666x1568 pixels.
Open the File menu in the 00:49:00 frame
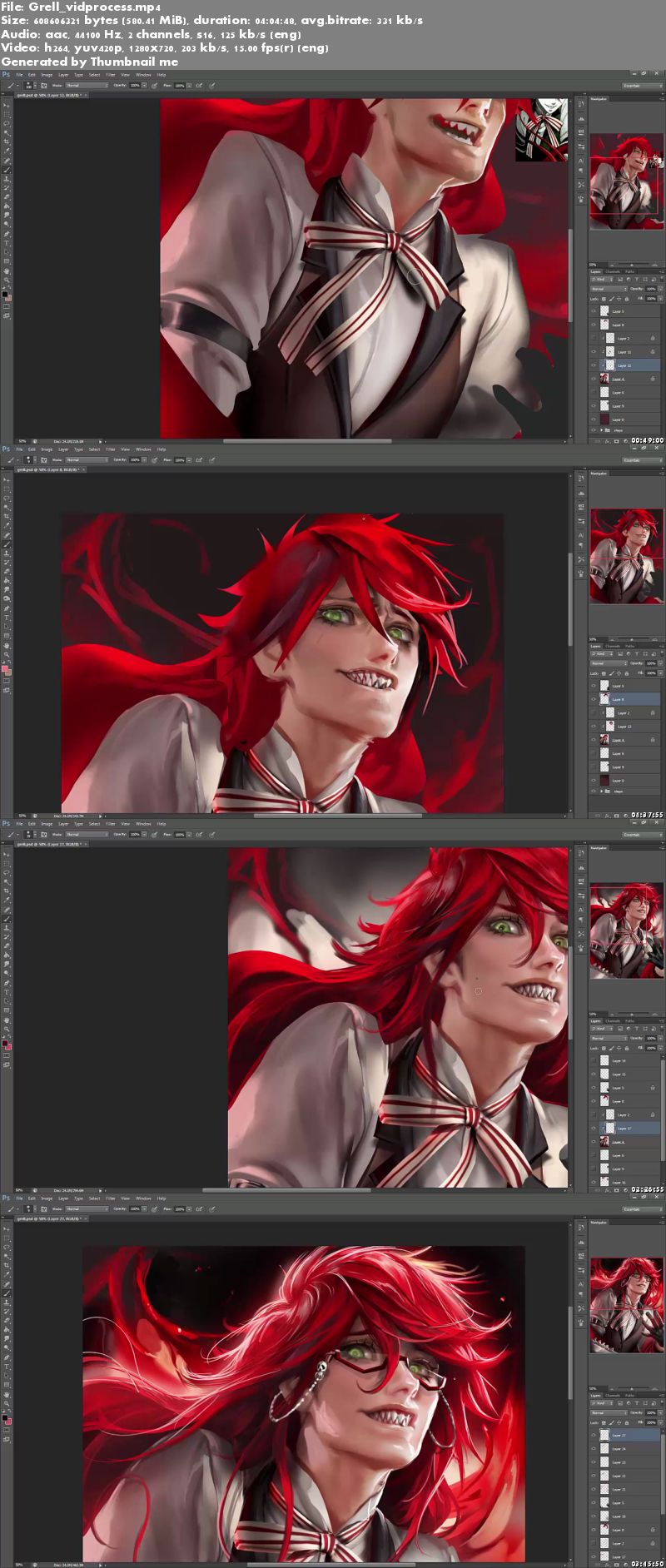[19, 75]
